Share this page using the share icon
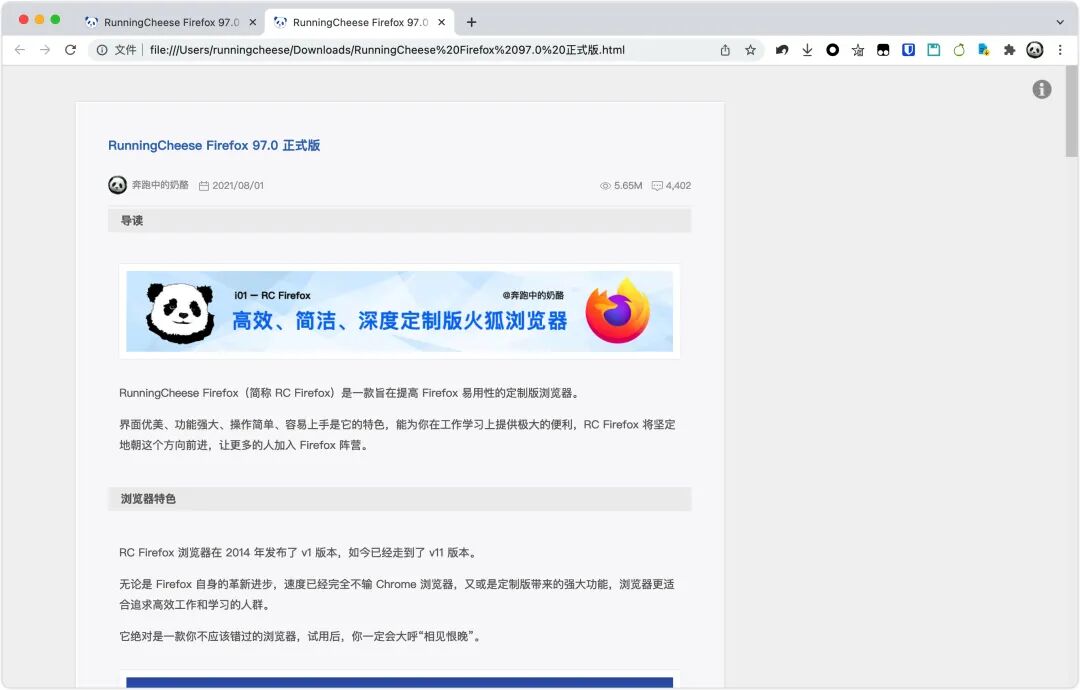This screenshot has height=690, width=1080. [725, 50]
